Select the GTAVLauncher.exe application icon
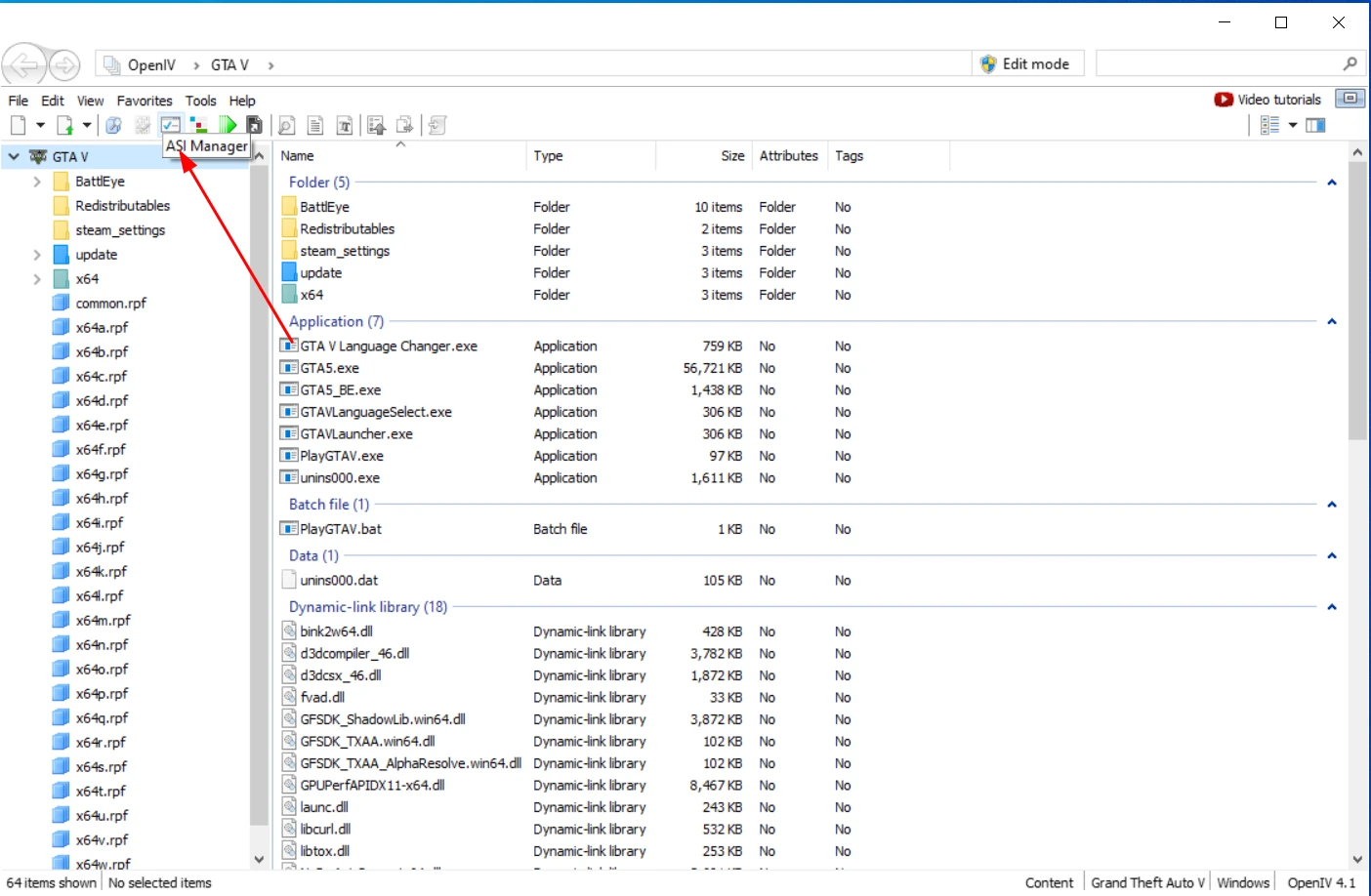Screen dimensions: 1371x896 [289, 433]
